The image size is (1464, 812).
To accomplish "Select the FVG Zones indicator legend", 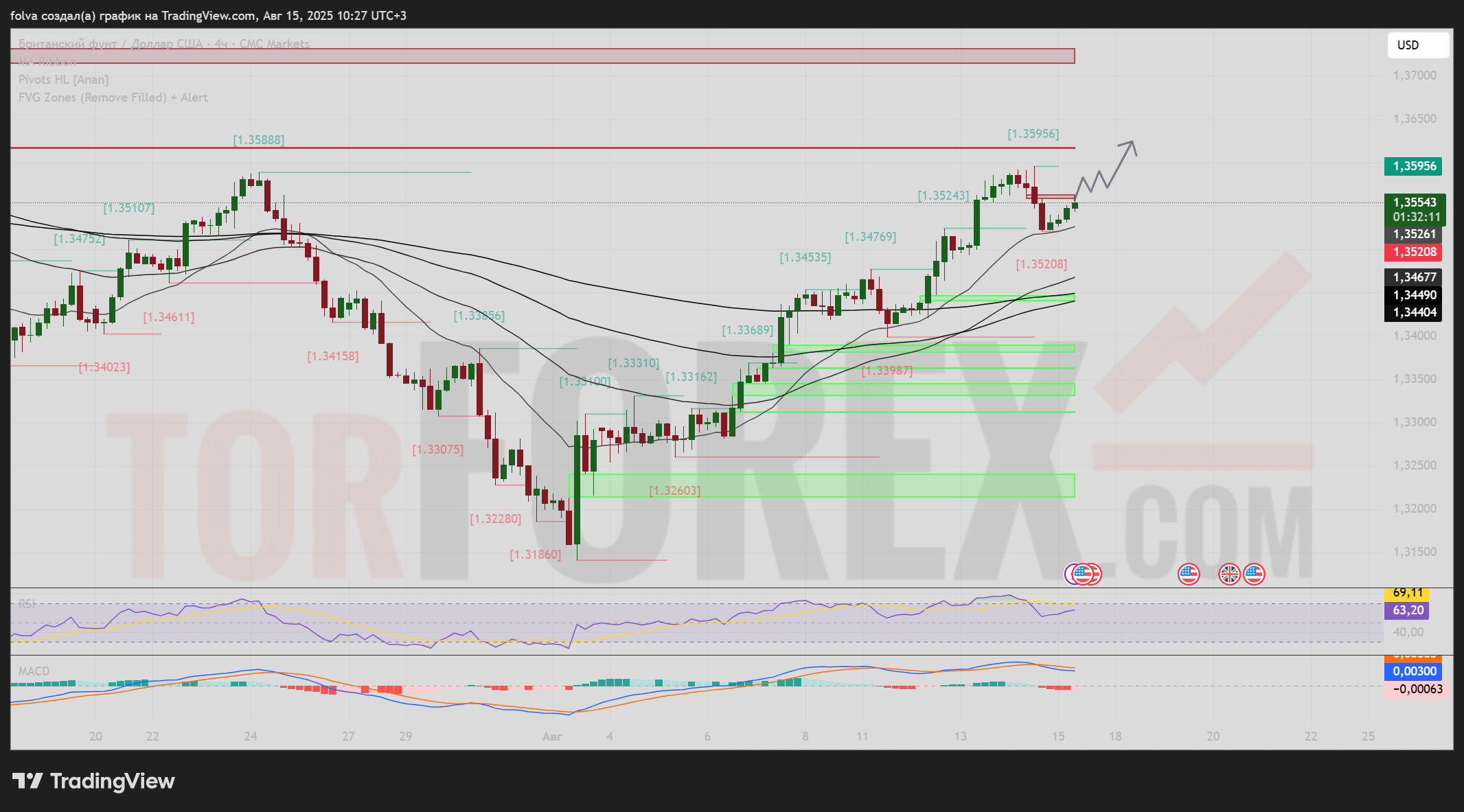I will (113, 97).
